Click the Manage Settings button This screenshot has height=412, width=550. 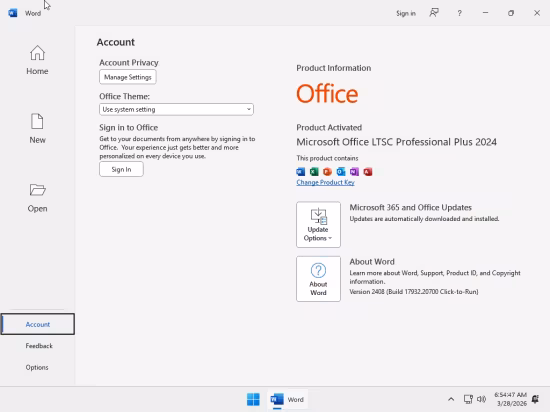tap(128, 77)
